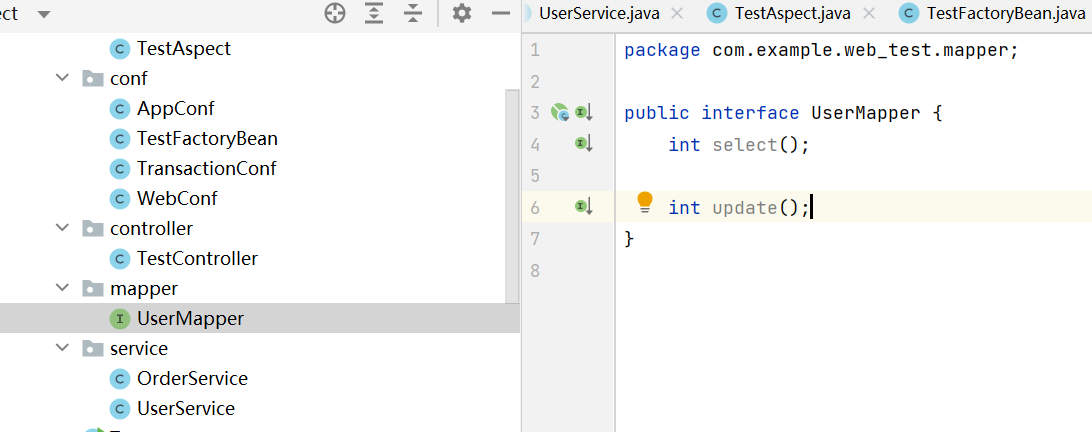
Task: Select the UserMapper interface in tree
Action: point(190,318)
